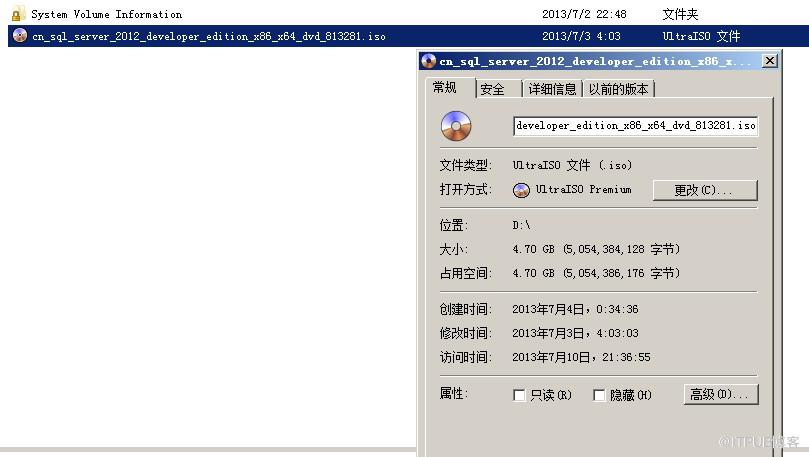Click the disc icon in dialog title bar

coord(428,61)
